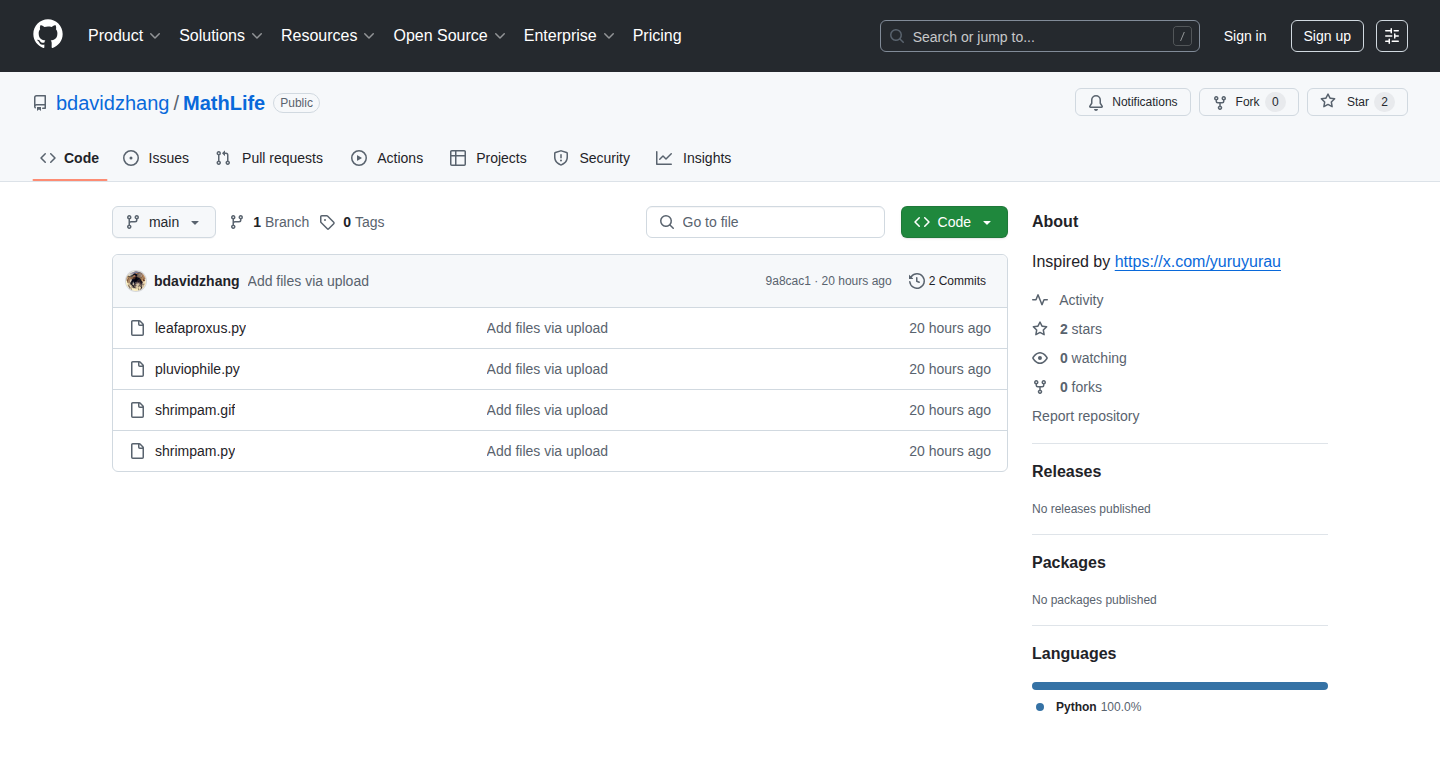Image resolution: width=1440 pixels, height=761 pixels.
Task: Click the clock history icon by 2 Commits
Action: [x=916, y=281]
